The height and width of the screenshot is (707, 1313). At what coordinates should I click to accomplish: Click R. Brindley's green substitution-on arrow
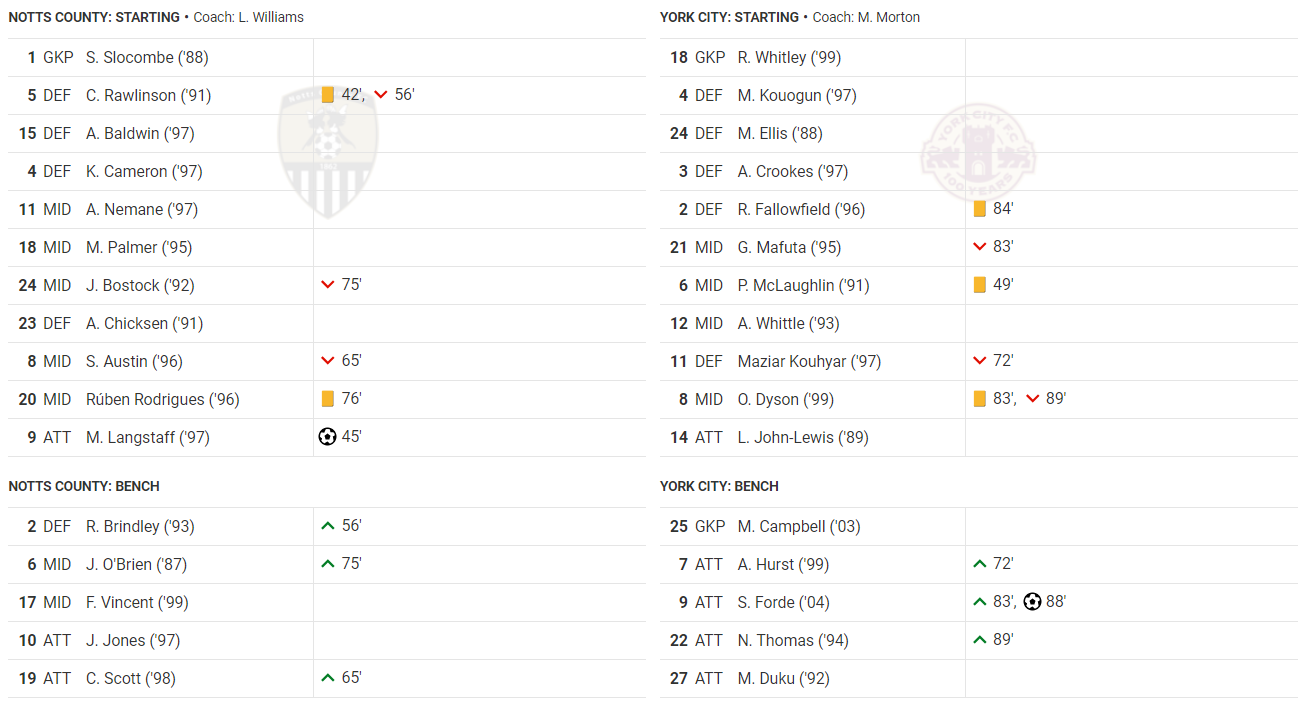click(327, 526)
